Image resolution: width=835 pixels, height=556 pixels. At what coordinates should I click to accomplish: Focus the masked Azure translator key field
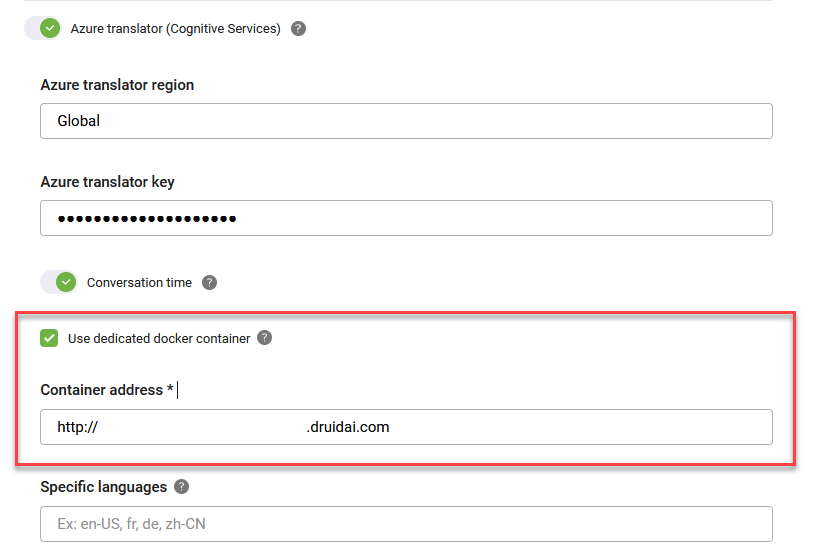tap(406, 218)
